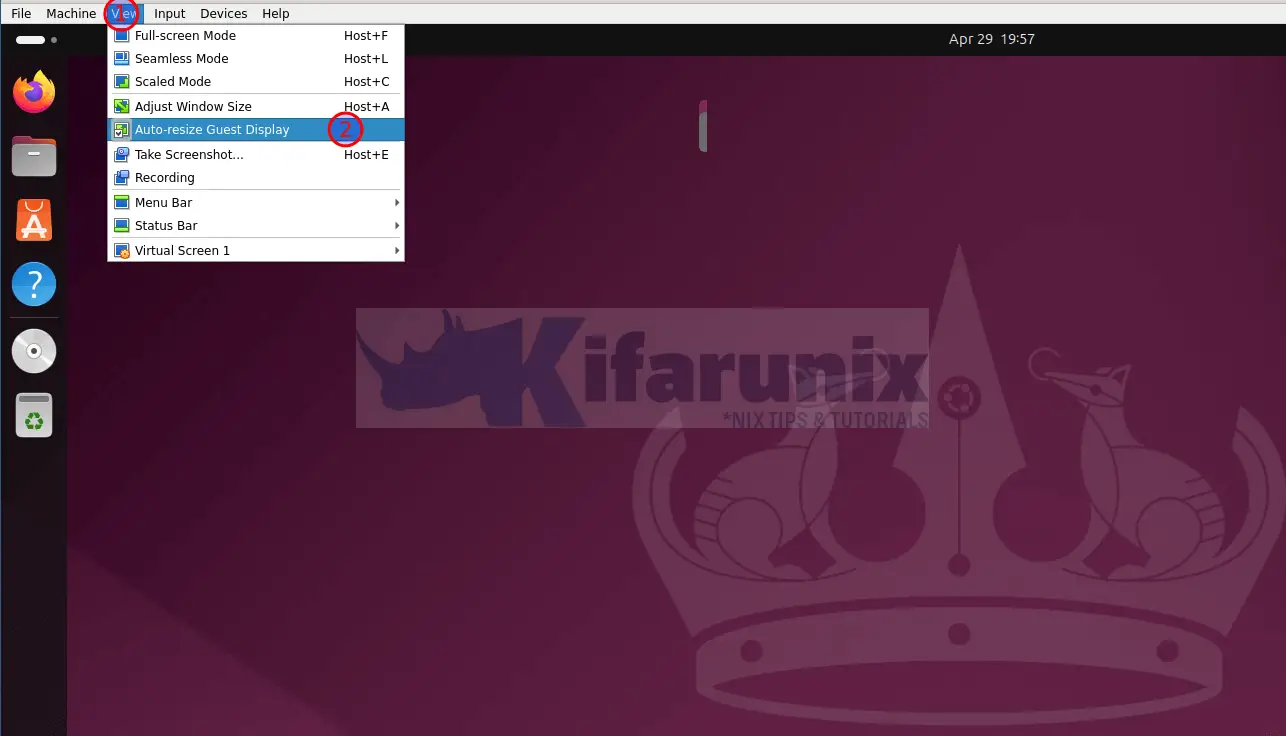
Task: Open the Help question-mark dock icon
Action: point(34,285)
